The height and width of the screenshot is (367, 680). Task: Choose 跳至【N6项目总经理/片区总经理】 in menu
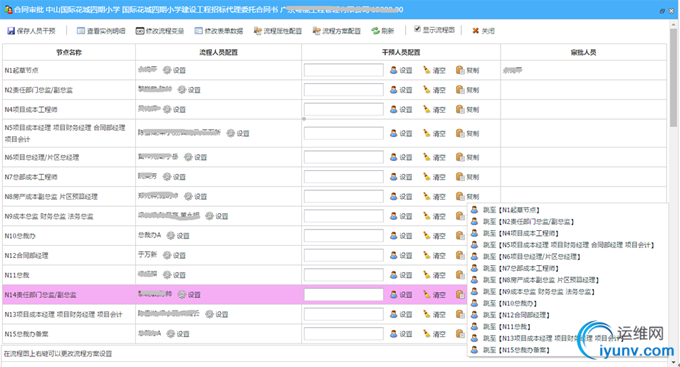(532, 257)
